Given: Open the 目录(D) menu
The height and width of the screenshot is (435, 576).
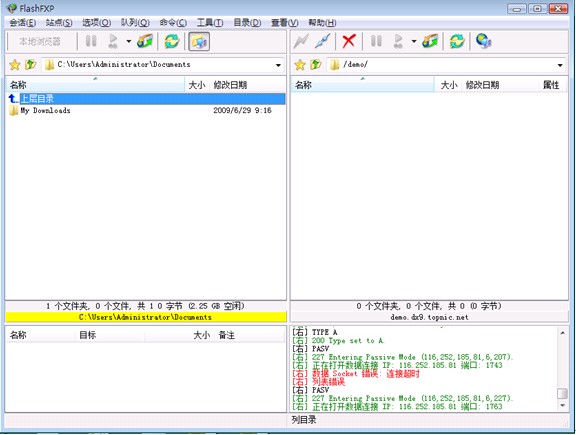Looking at the screenshot, I should tap(247, 23).
